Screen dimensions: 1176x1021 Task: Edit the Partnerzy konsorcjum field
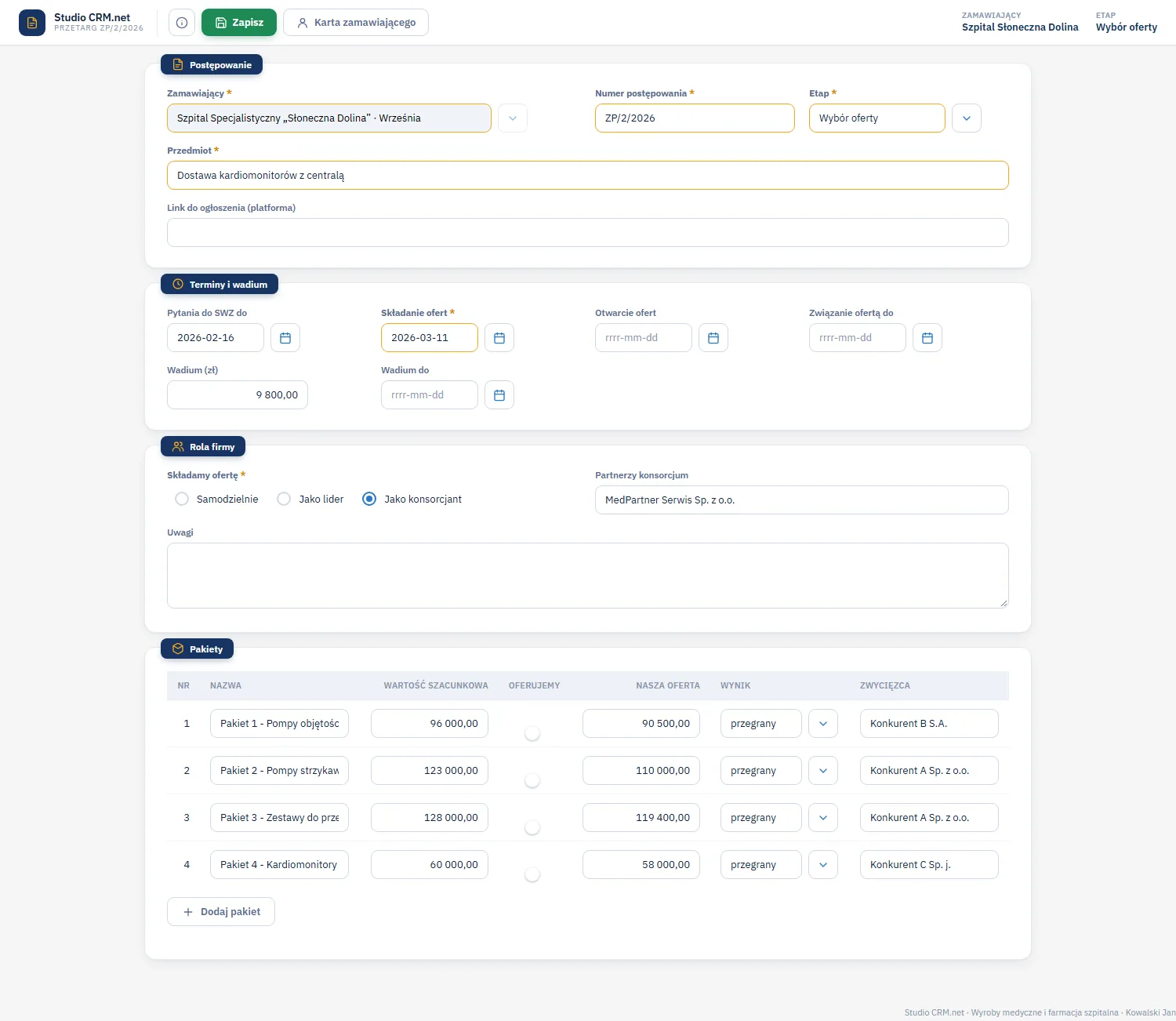pos(802,500)
